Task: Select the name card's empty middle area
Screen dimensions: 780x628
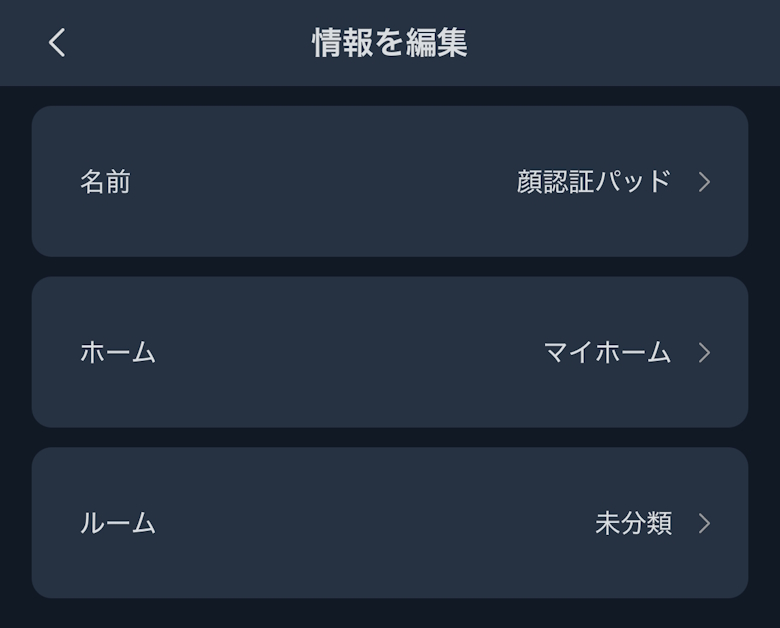Action: point(320,182)
